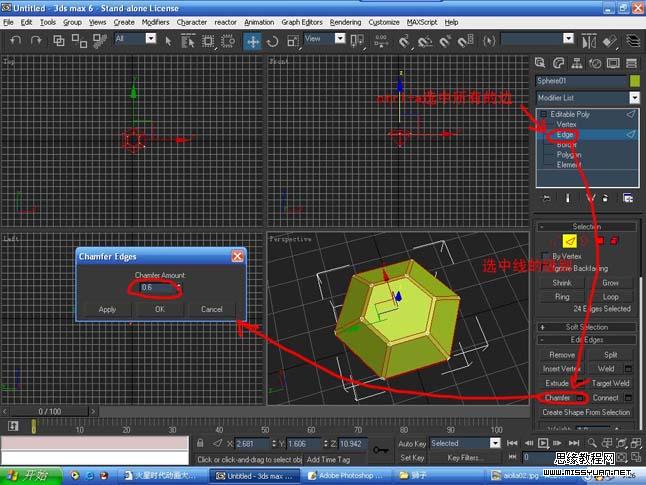The image size is (646, 485).
Task: Switch to the Hierarchy command panel tab
Action: pyautogui.click(x=577, y=63)
